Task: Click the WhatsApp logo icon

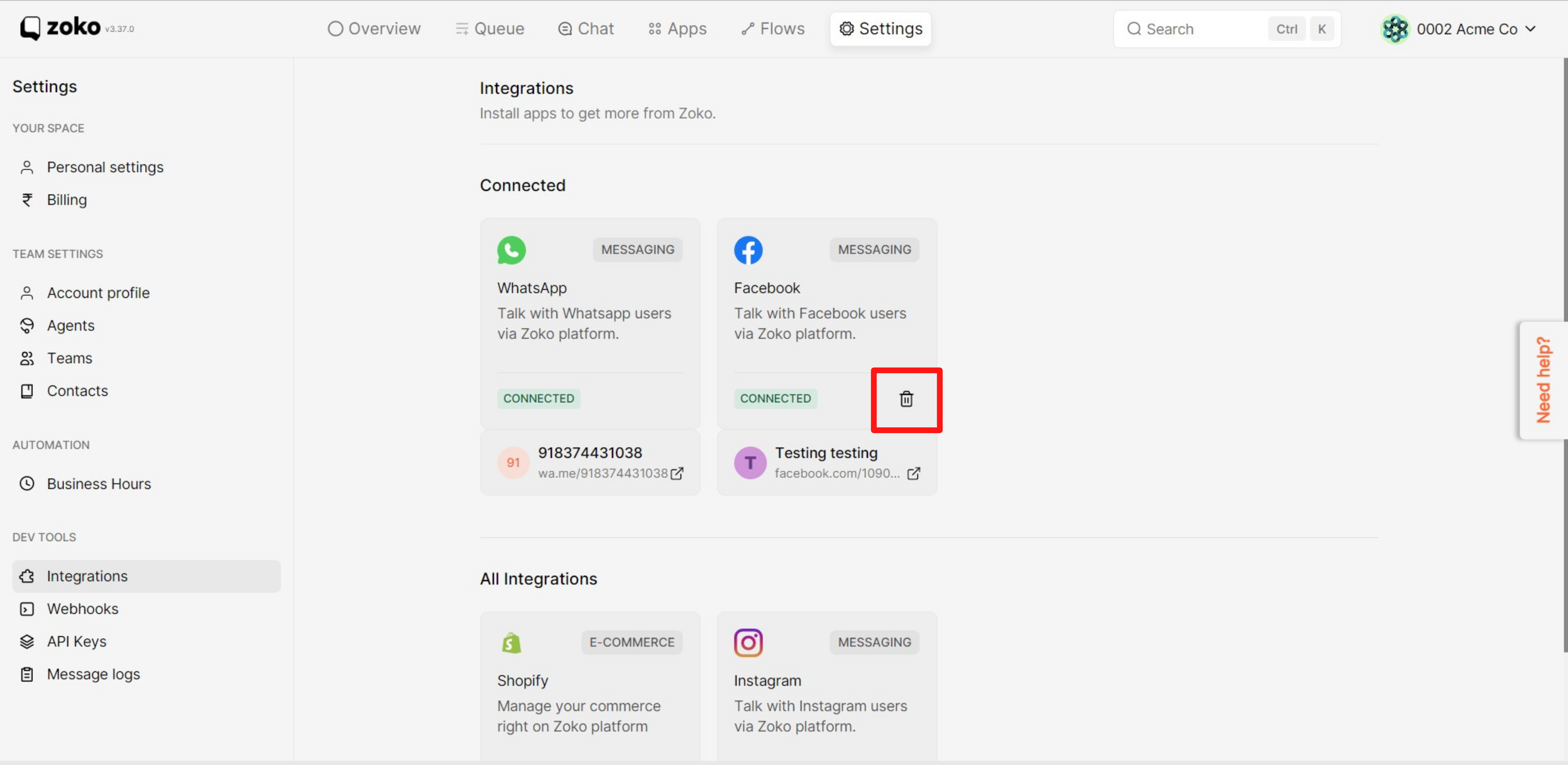Action: [x=511, y=250]
